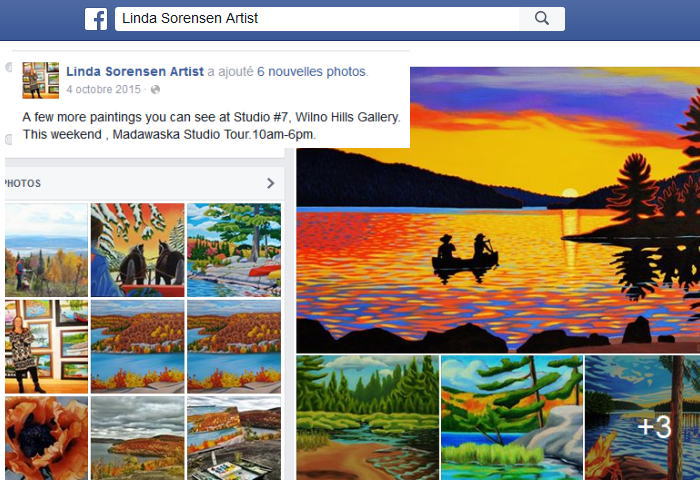Click the search magnifier button
This screenshot has width=700, height=480.
pos(542,18)
